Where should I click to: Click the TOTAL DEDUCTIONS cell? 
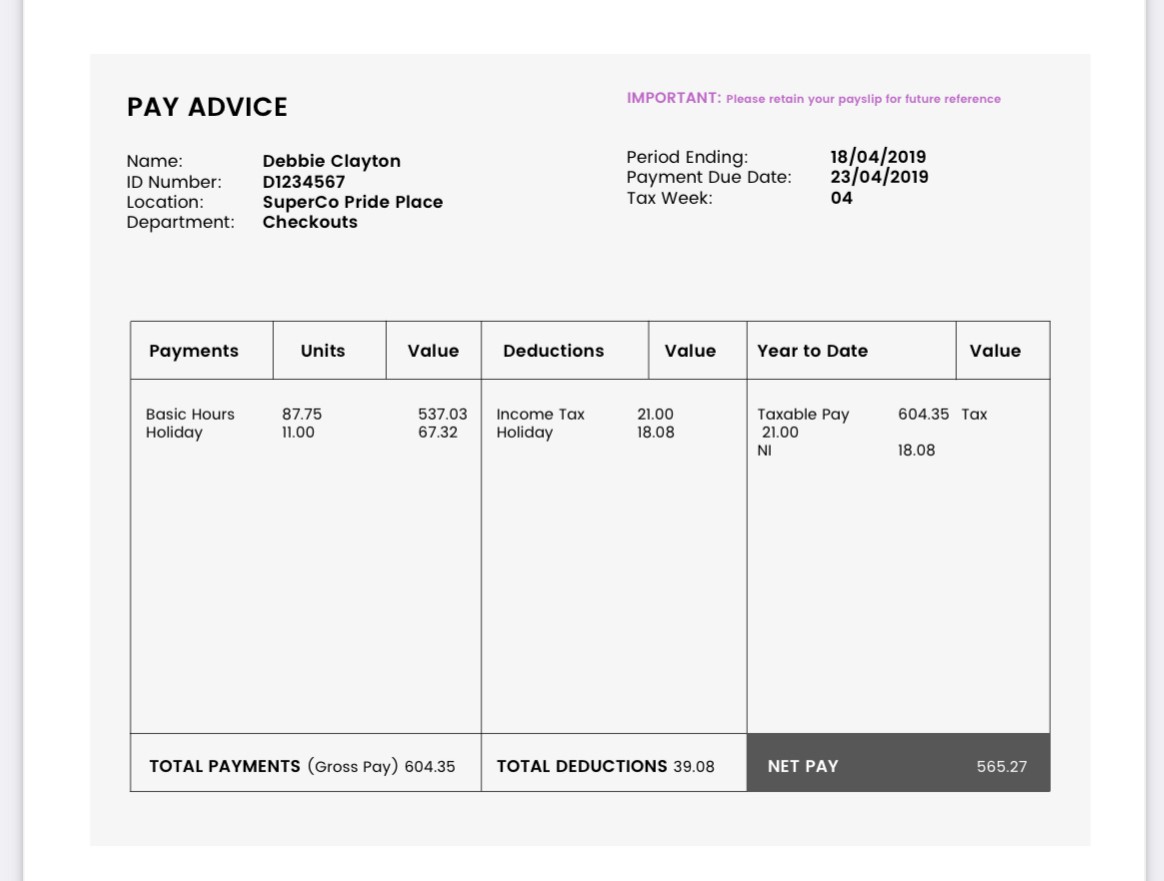click(x=605, y=766)
